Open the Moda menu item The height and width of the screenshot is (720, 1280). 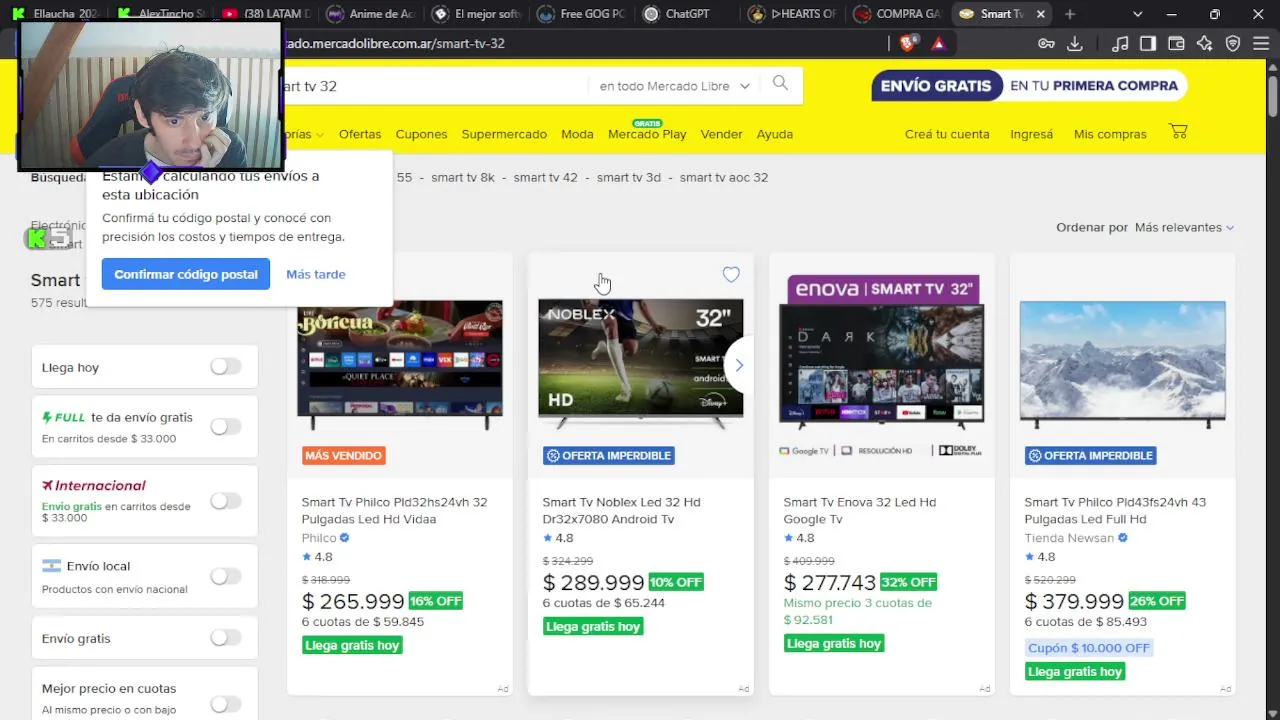(x=577, y=134)
